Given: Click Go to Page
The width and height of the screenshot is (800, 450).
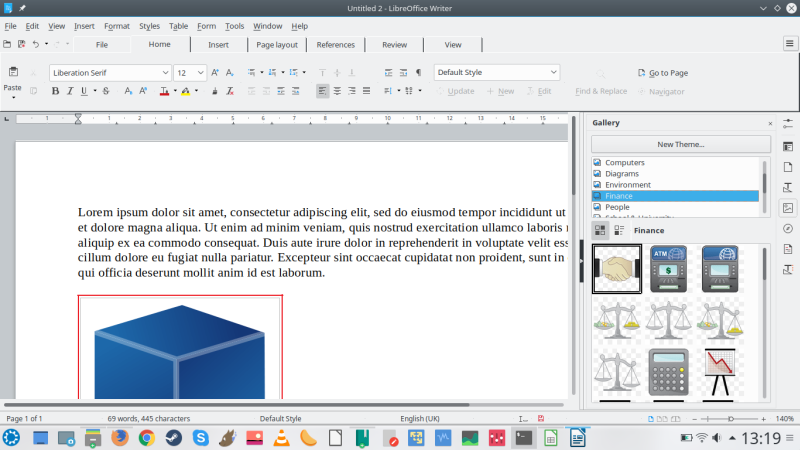Looking at the screenshot, I should 663,73.
